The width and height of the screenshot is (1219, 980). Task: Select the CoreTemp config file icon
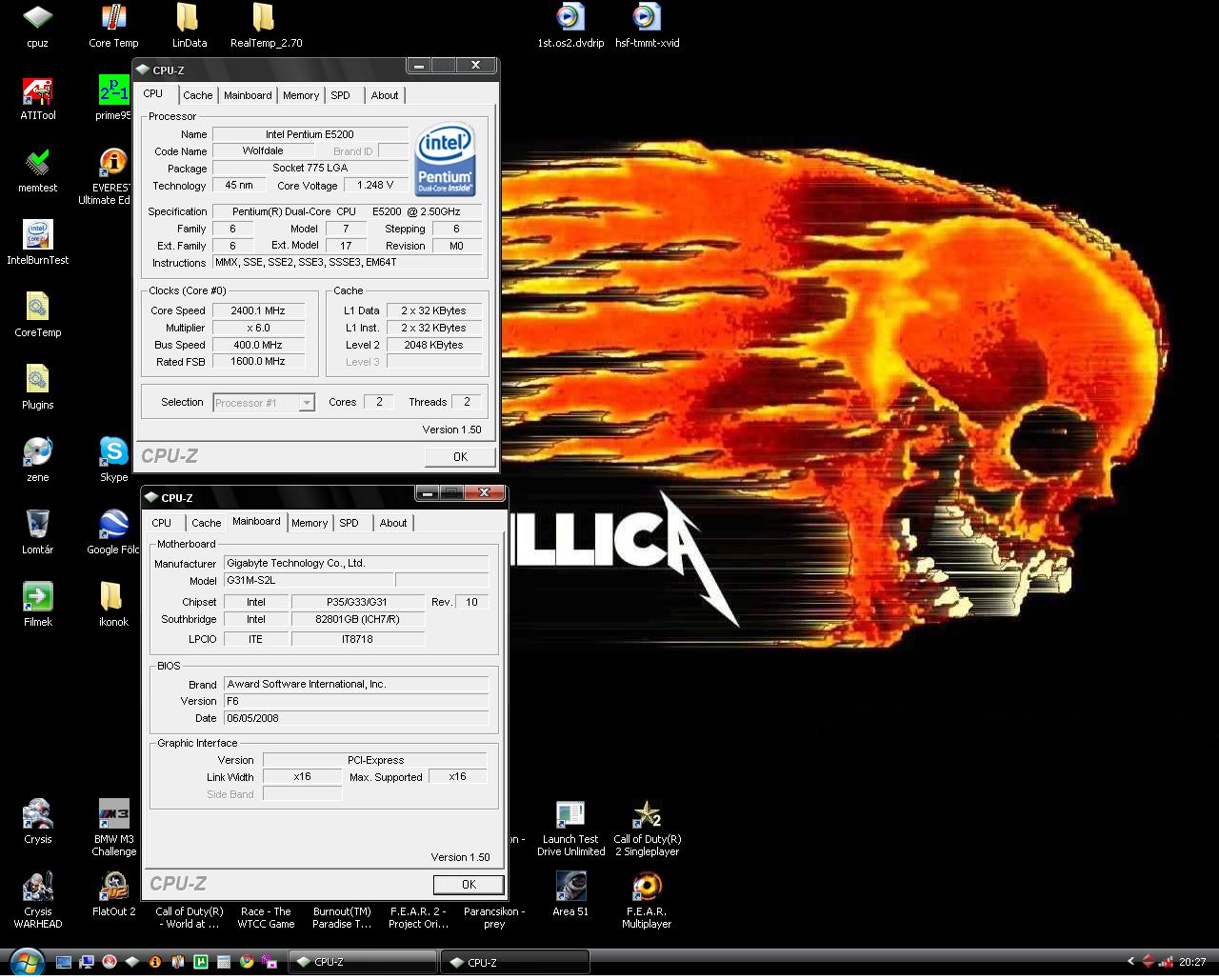tap(37, 316)
